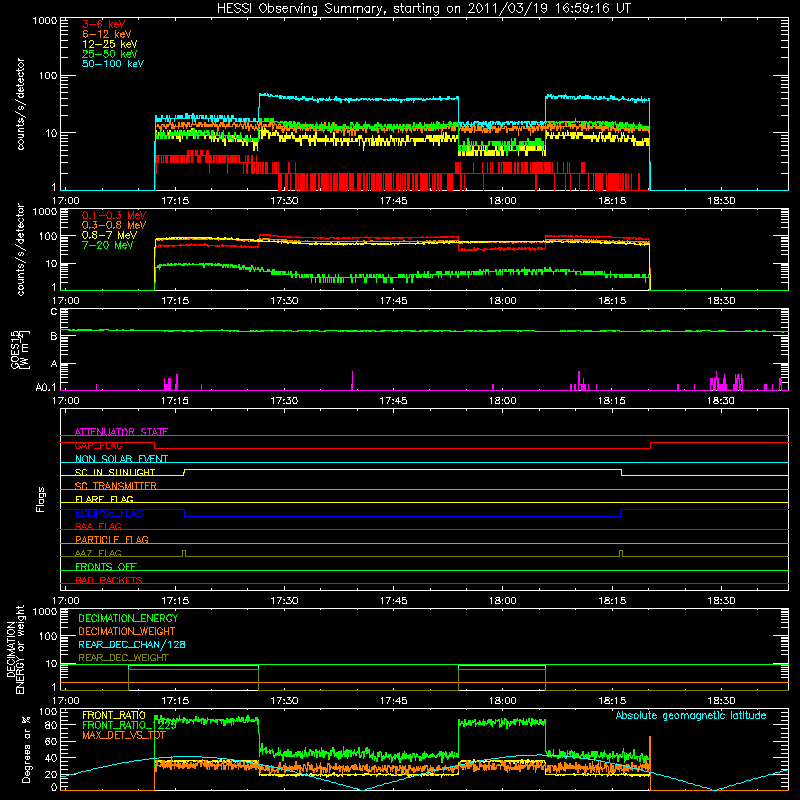The height and width of the screenshot is (800, 800).
Task: Click the Absolute geomagnetic latitude label
Action: click(x=691, y=716)
